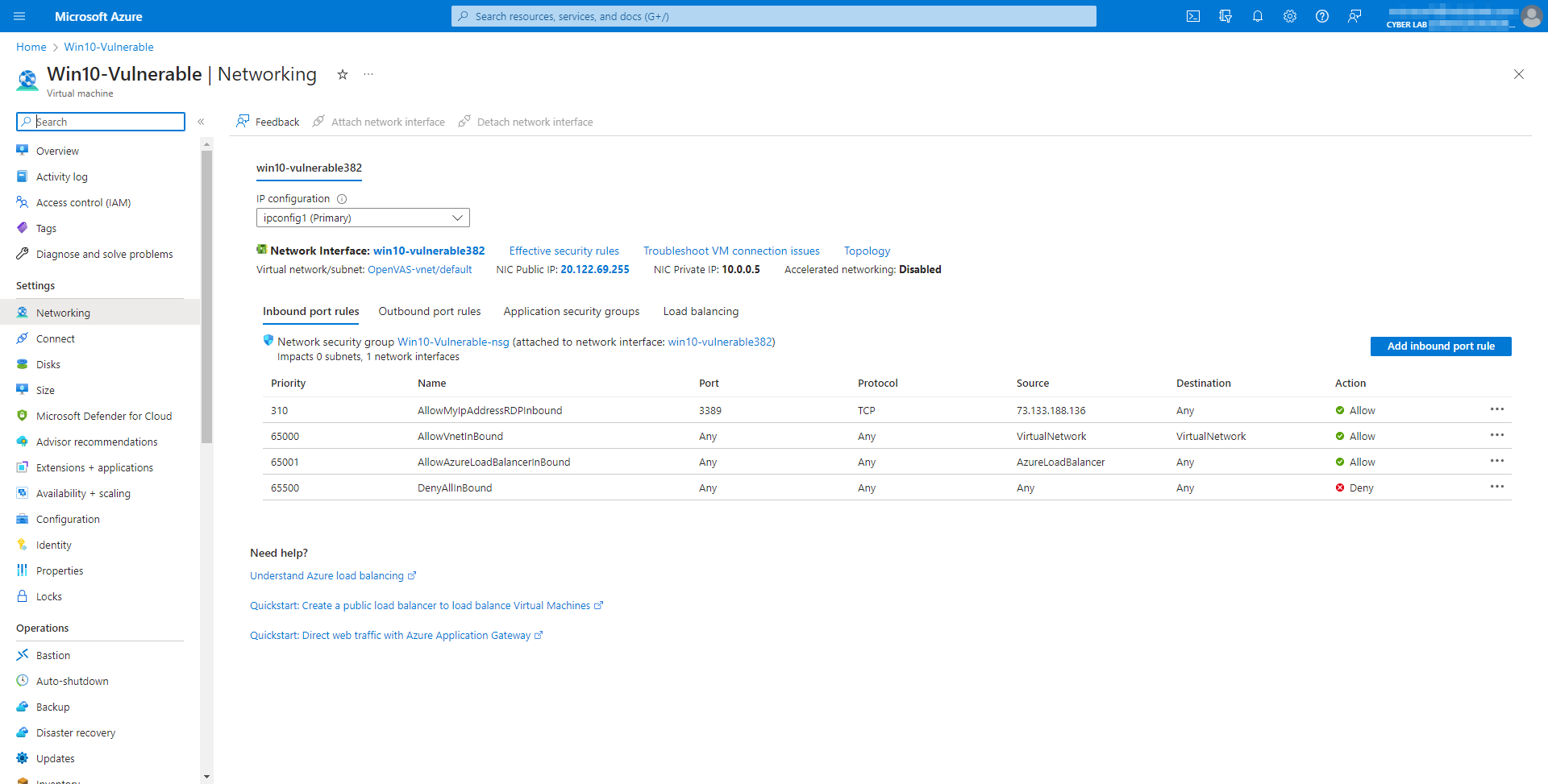
Task: Click the global search resources field
Action: point(774,16)
